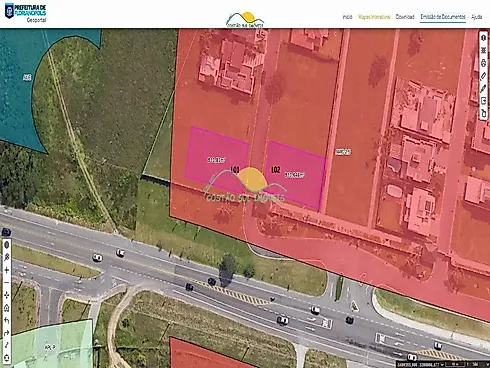
Task: Open the coordinate system dropdown arrow
Action: (442, 365)
